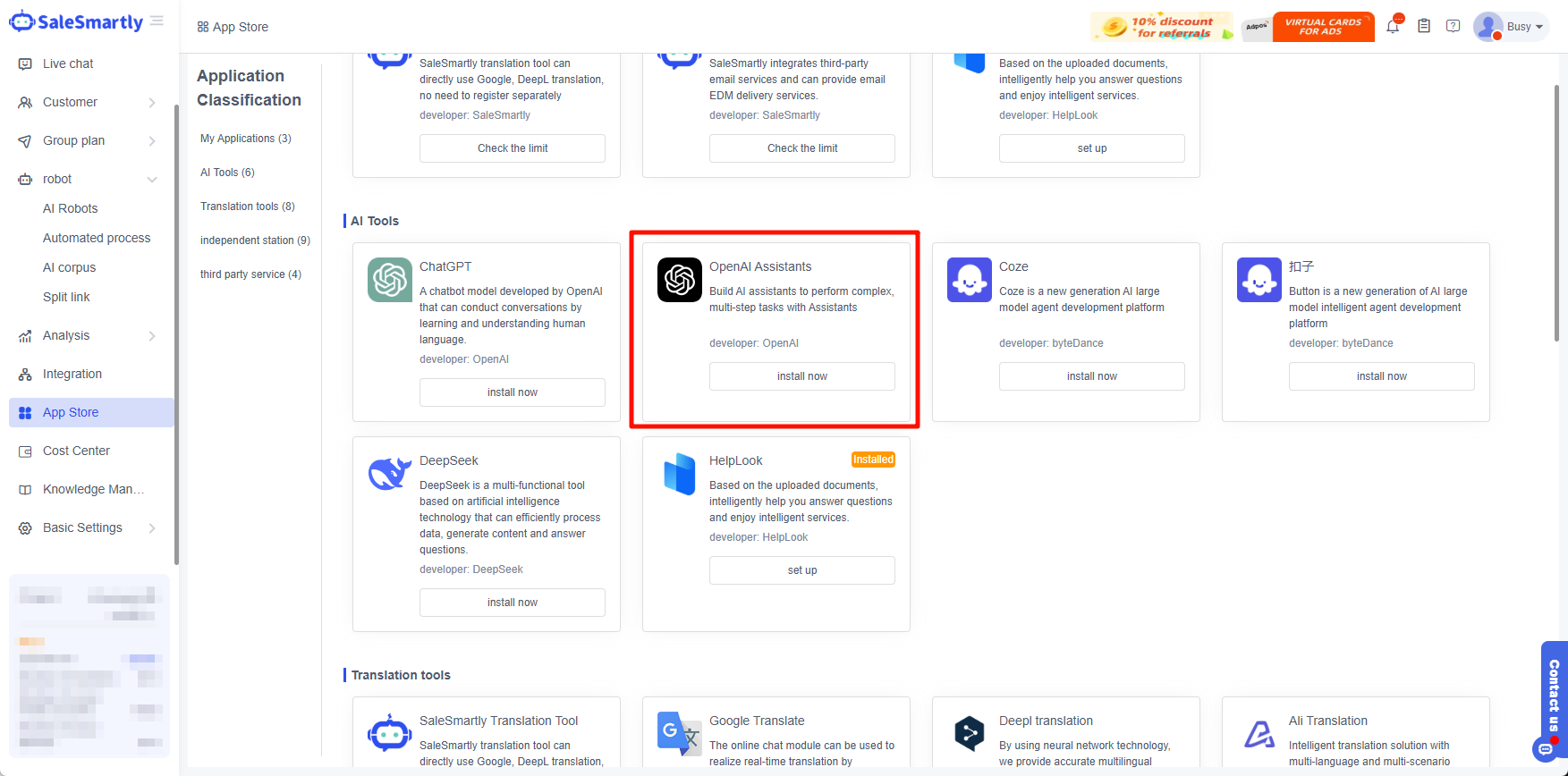Filter by third party service (4)
The height and width of the screenshot is (776, 1568).
250,274
